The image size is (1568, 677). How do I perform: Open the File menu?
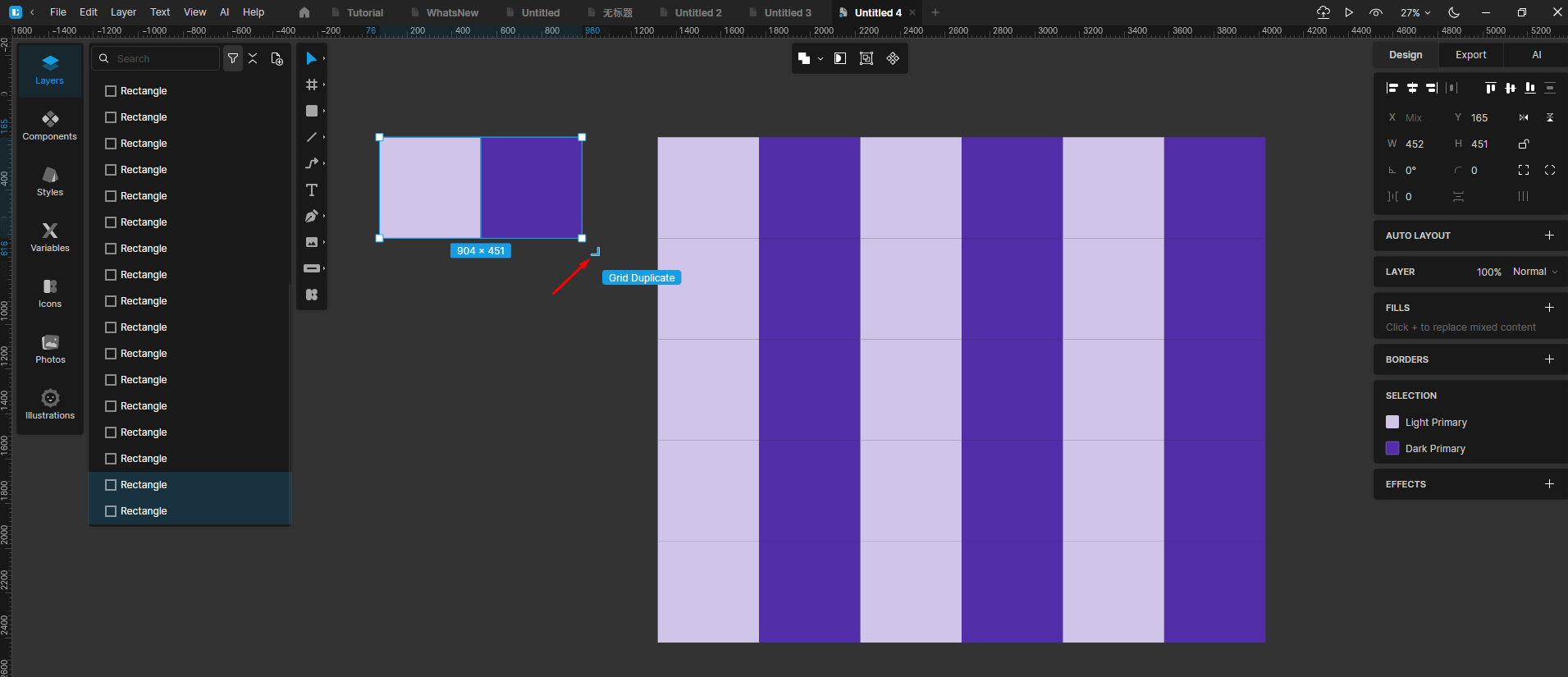58,12
